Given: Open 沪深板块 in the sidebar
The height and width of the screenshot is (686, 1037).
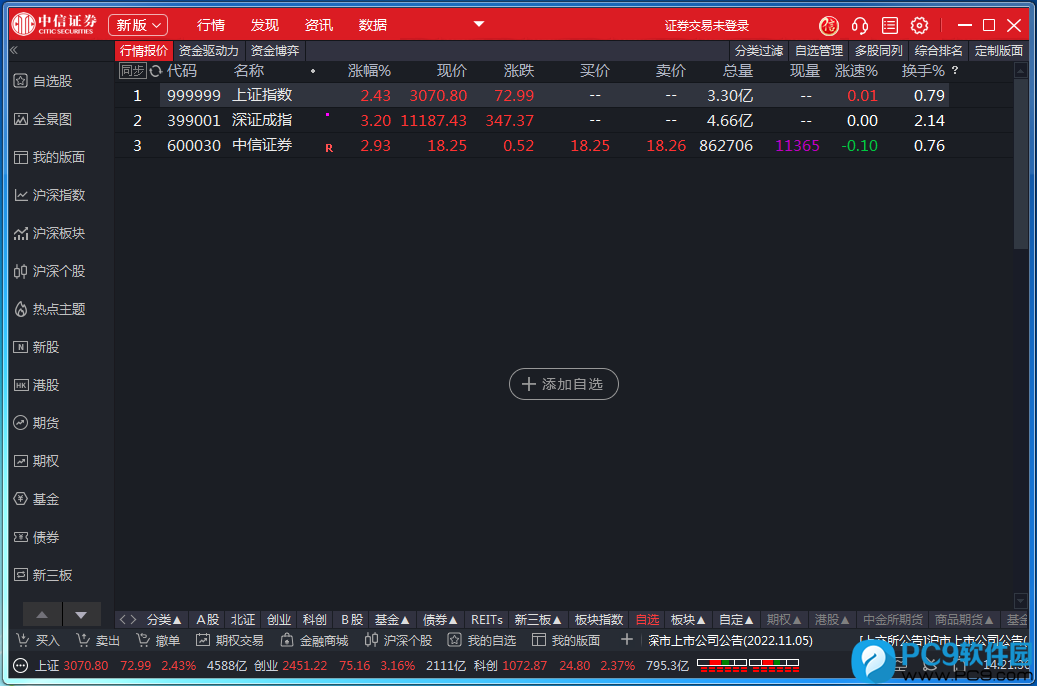Looking at the screenshot, I should pyautogui.click(x=50, y=233).
